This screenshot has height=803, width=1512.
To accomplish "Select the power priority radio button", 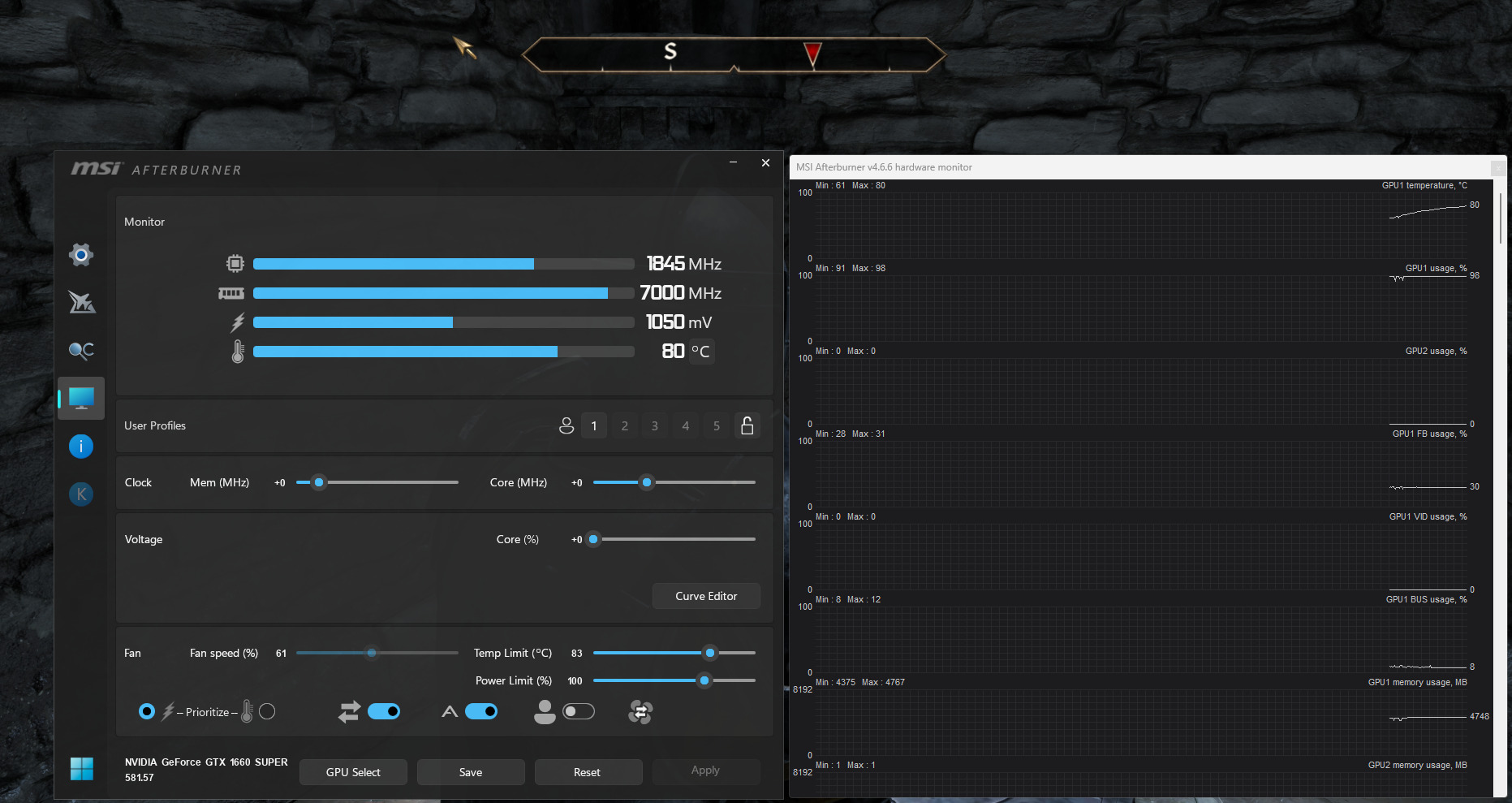I will click(147, 712).
